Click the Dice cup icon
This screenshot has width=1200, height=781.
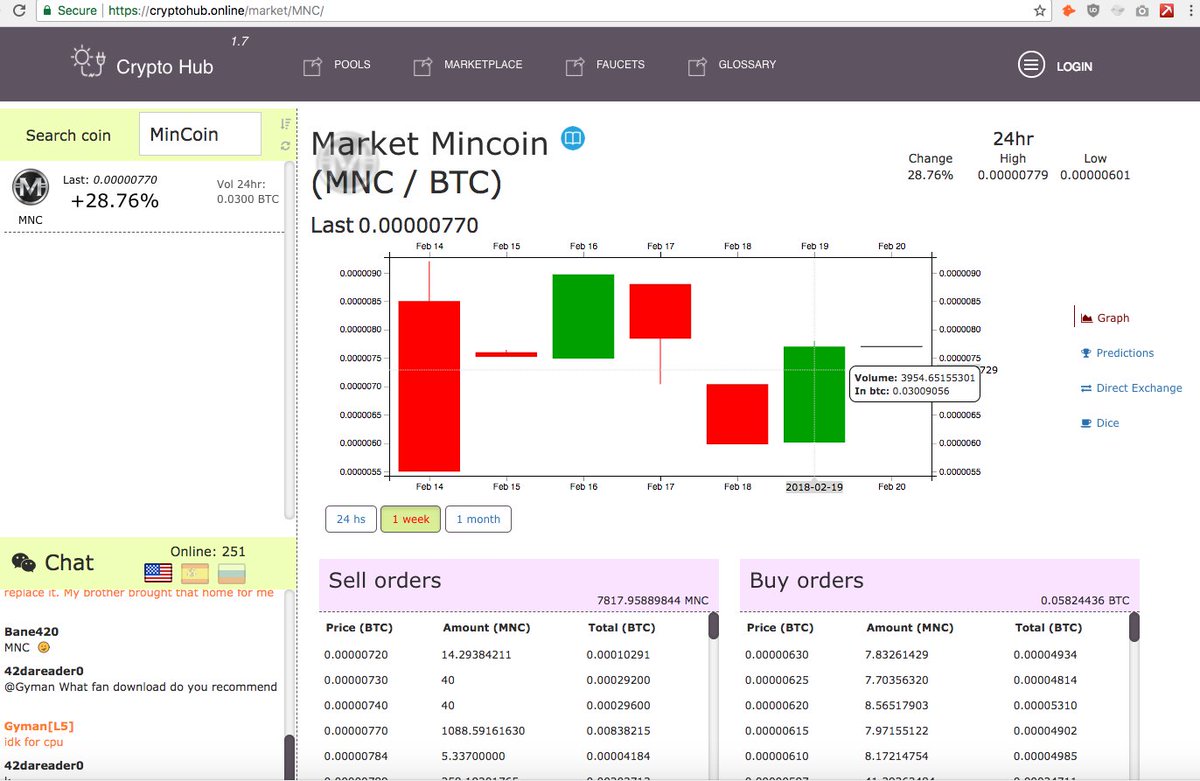click(1086, 423)
